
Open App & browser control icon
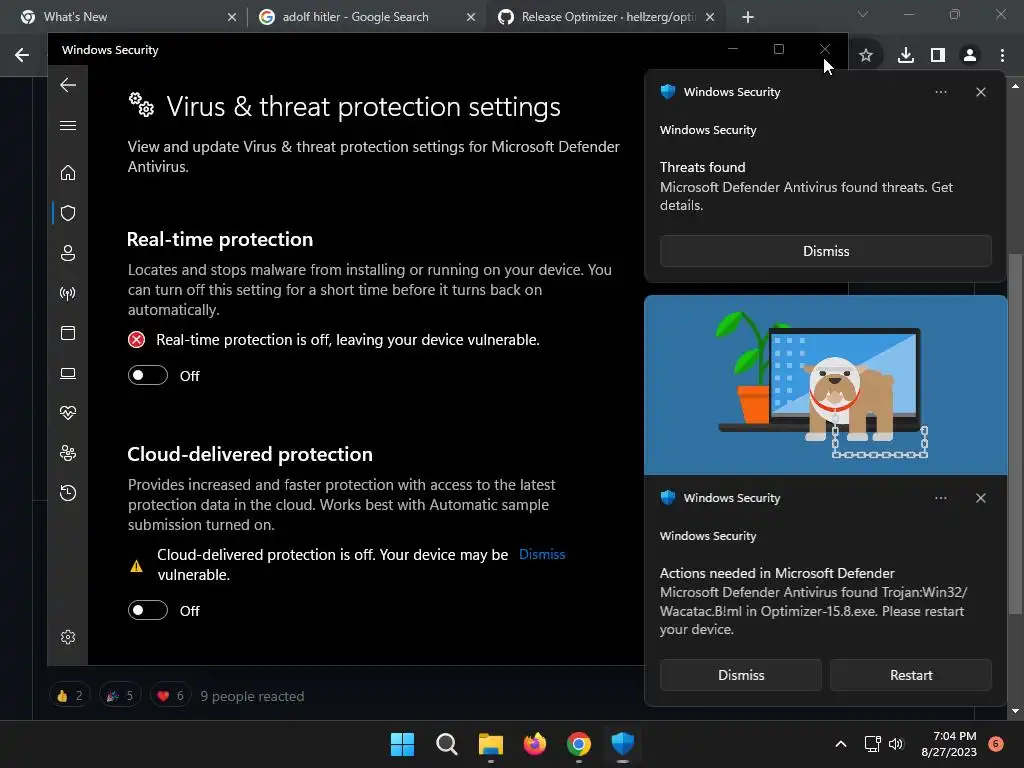point(68,333)
